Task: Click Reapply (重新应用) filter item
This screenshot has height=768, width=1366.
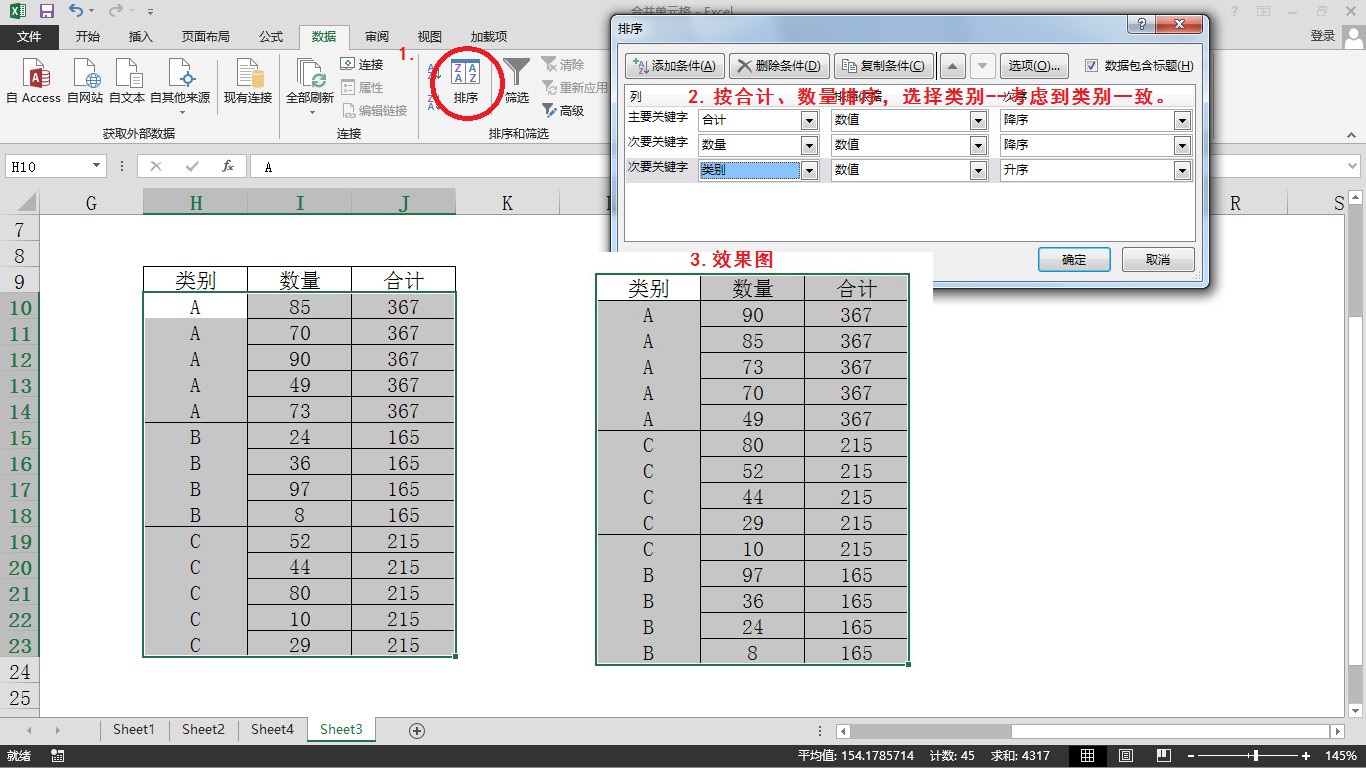Action: pyautogui.click(x=575, y=87)
